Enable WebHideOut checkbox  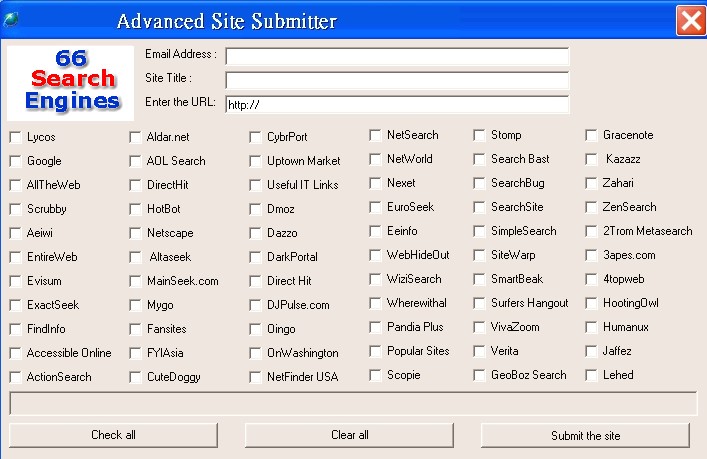coord(375,255)
